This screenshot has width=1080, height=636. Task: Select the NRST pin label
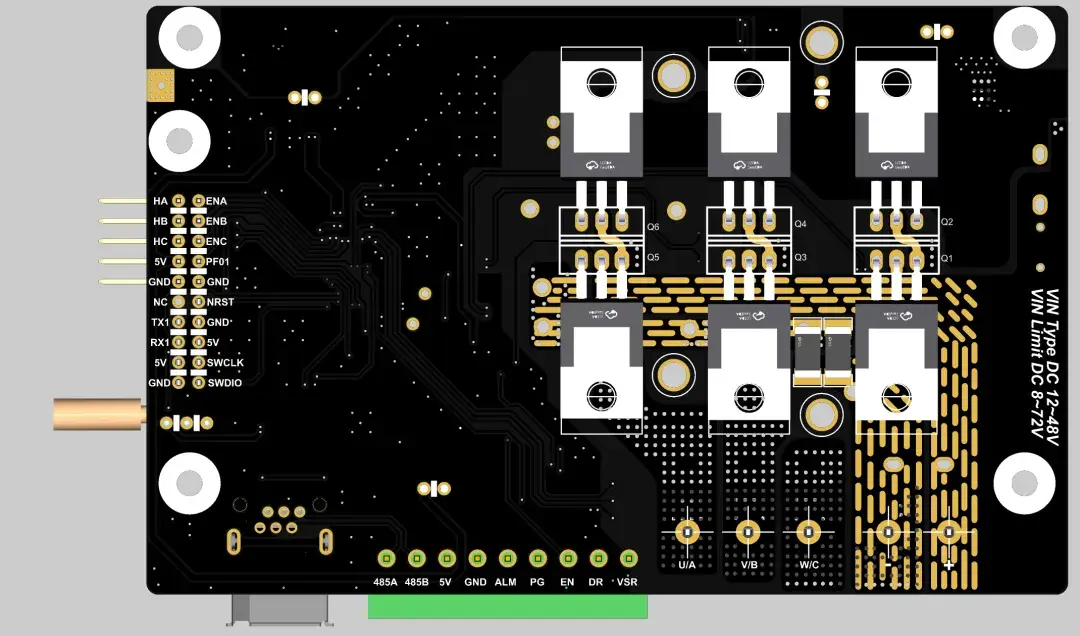[x=220, y=302]
